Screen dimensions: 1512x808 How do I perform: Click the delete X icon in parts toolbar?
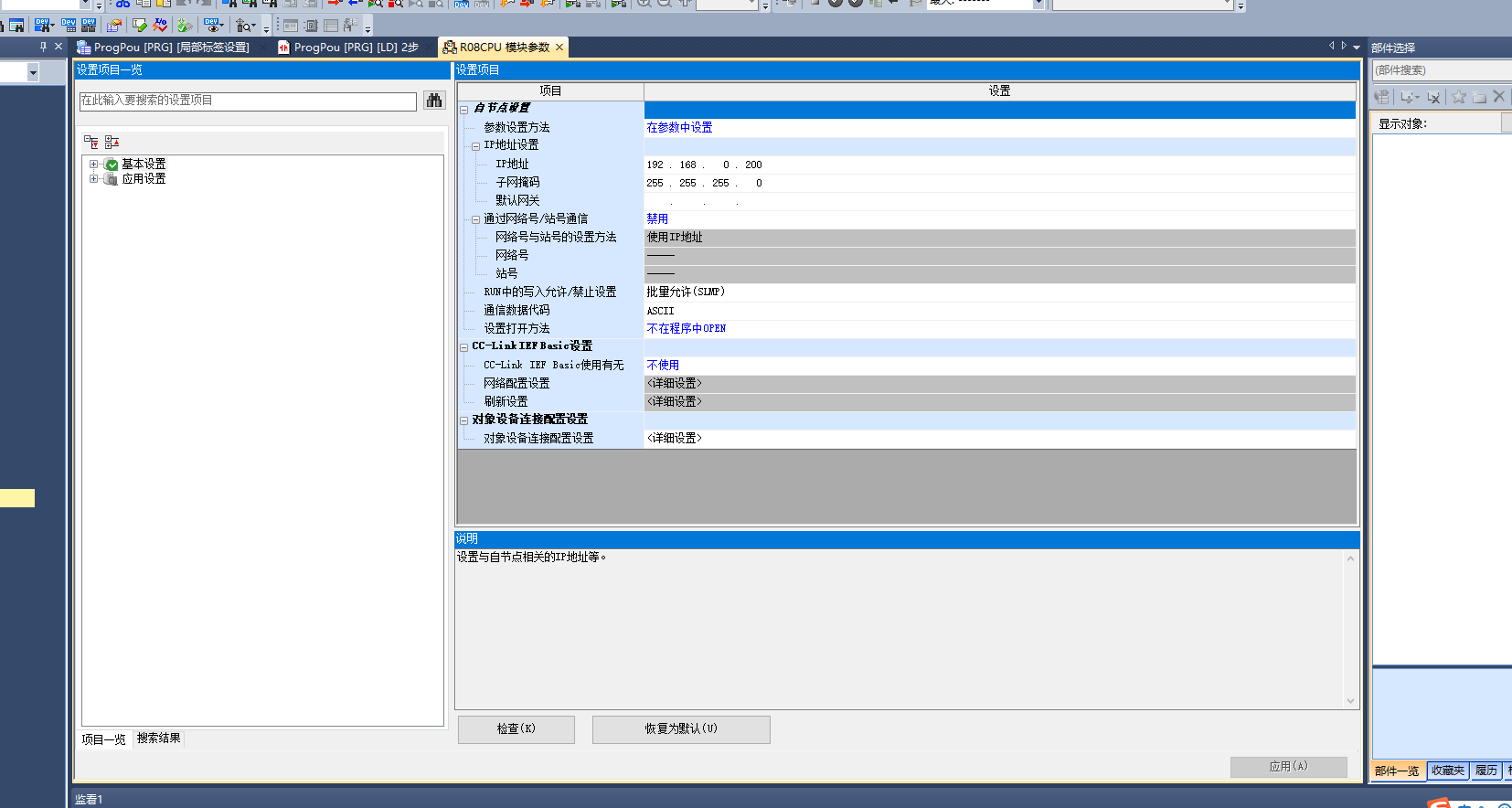click(1498, 97)
